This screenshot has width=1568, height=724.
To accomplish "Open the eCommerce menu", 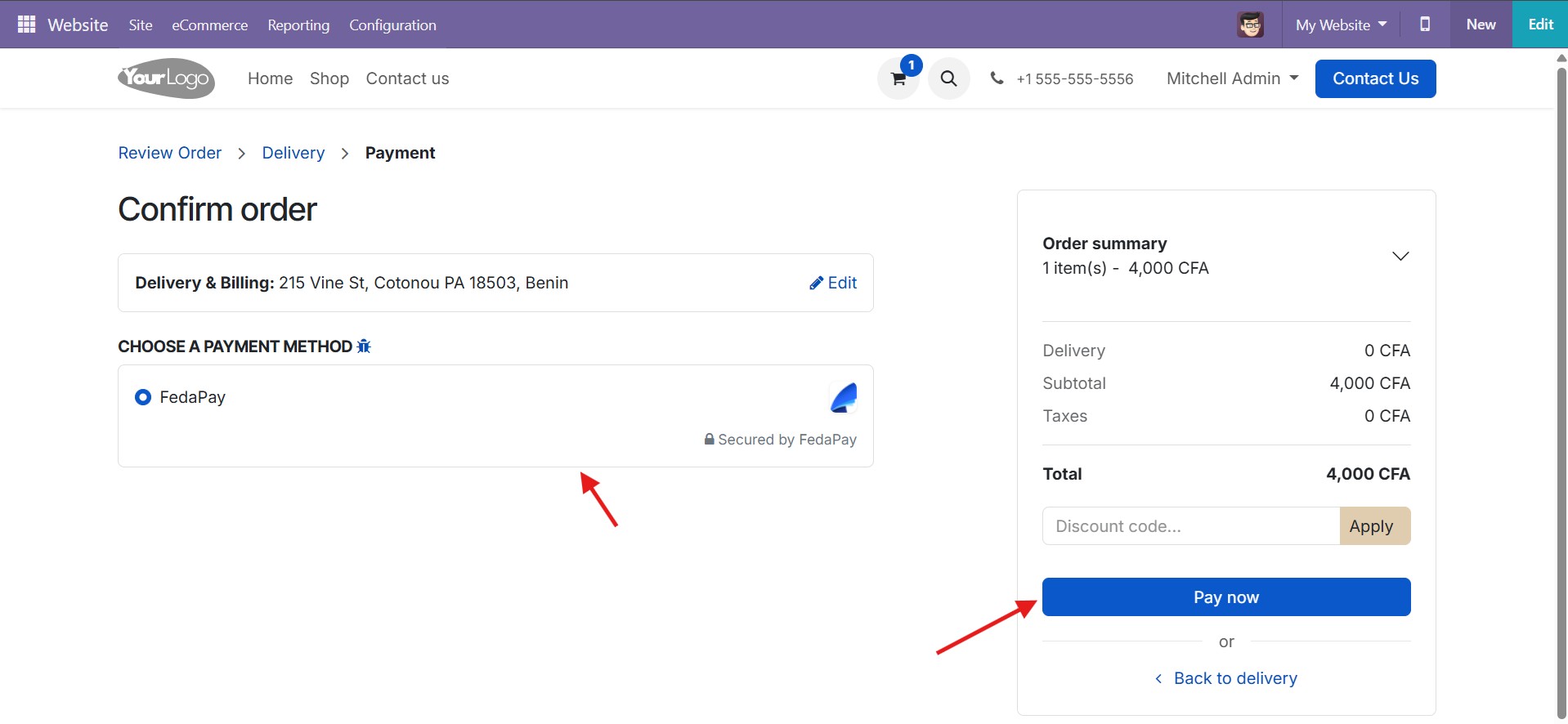I will pyautogui.click(x=209, y=25).
